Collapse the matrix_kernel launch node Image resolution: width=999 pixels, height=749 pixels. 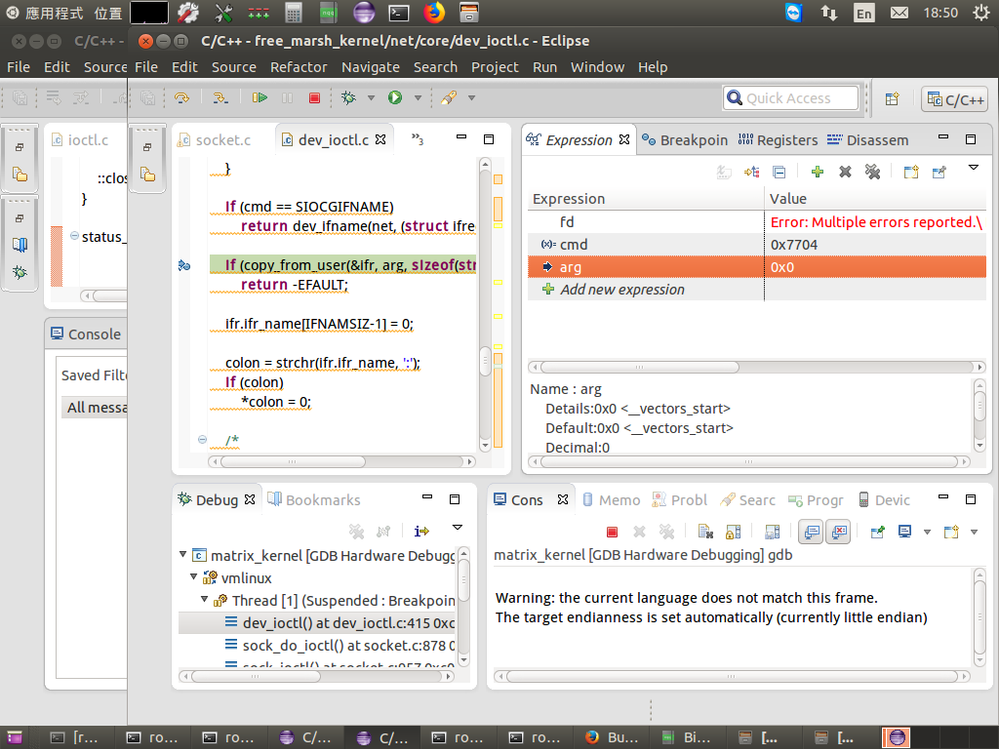tap(183, 555)
